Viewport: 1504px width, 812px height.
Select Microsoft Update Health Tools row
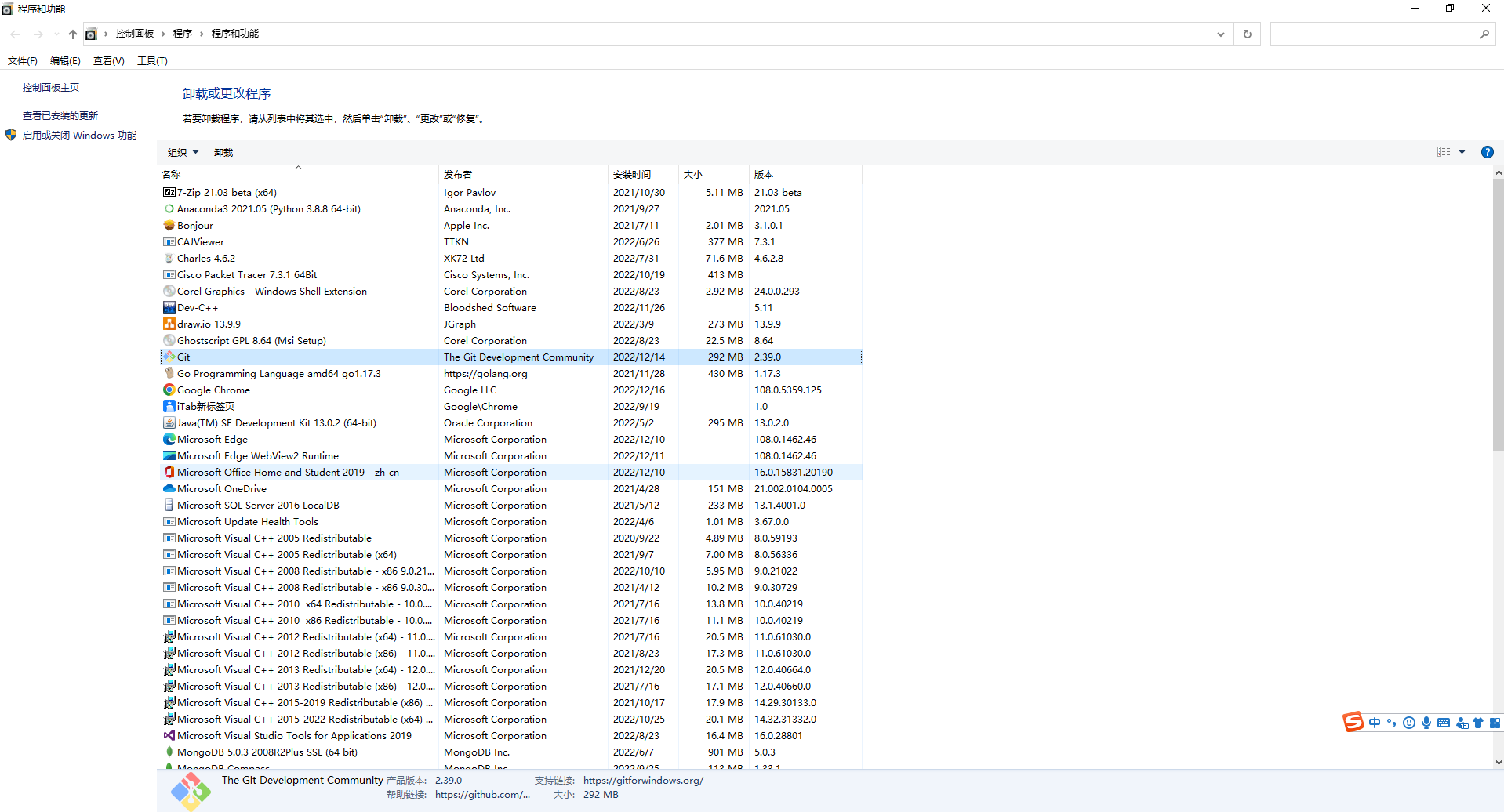click(510, 521)
